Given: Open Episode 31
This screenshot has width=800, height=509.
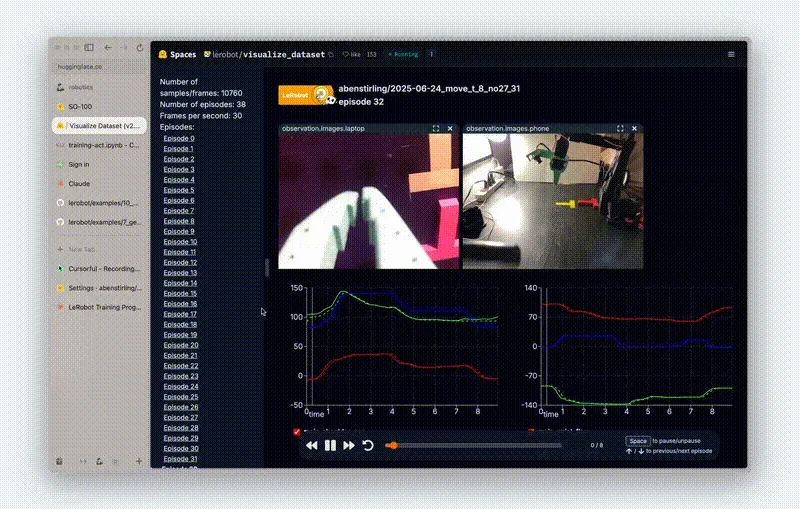Looking at the screenshot, I should coord(180,459).
